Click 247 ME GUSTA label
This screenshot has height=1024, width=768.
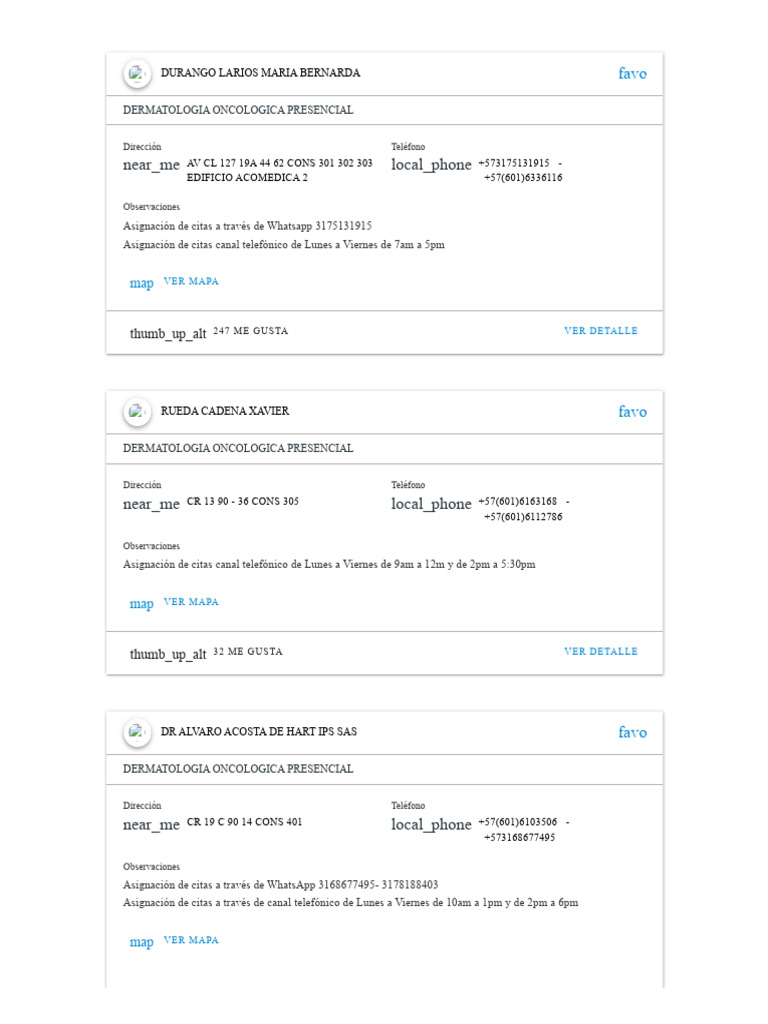click(x=251, y=330)
